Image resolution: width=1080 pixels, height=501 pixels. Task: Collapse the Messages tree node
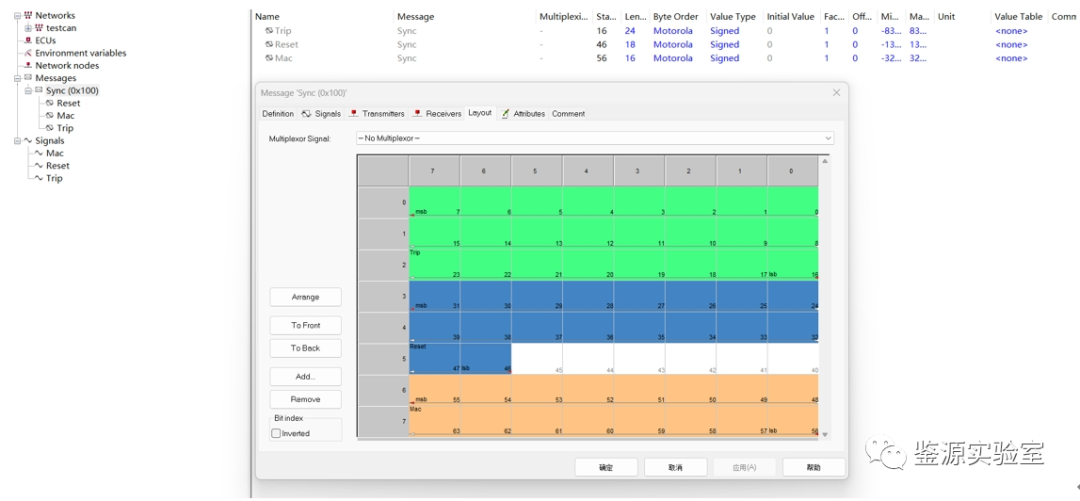tap(17, 78)
